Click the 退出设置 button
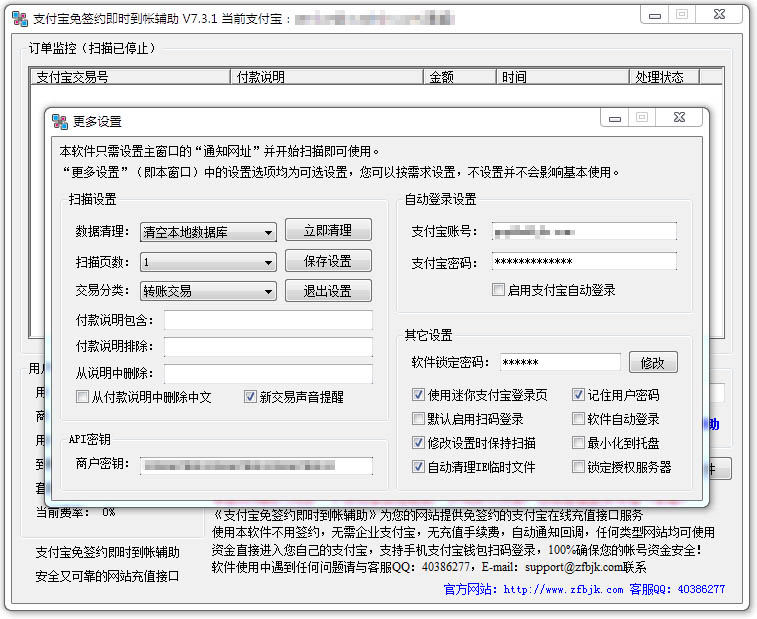 (328, 291)
